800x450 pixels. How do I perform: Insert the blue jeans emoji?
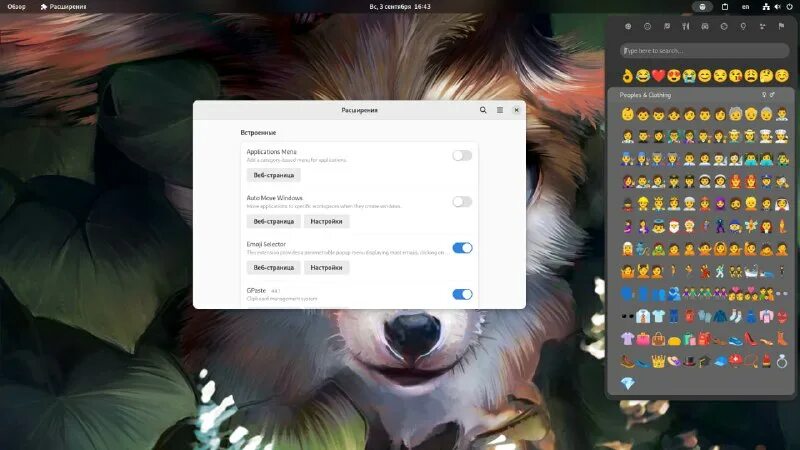674,316
